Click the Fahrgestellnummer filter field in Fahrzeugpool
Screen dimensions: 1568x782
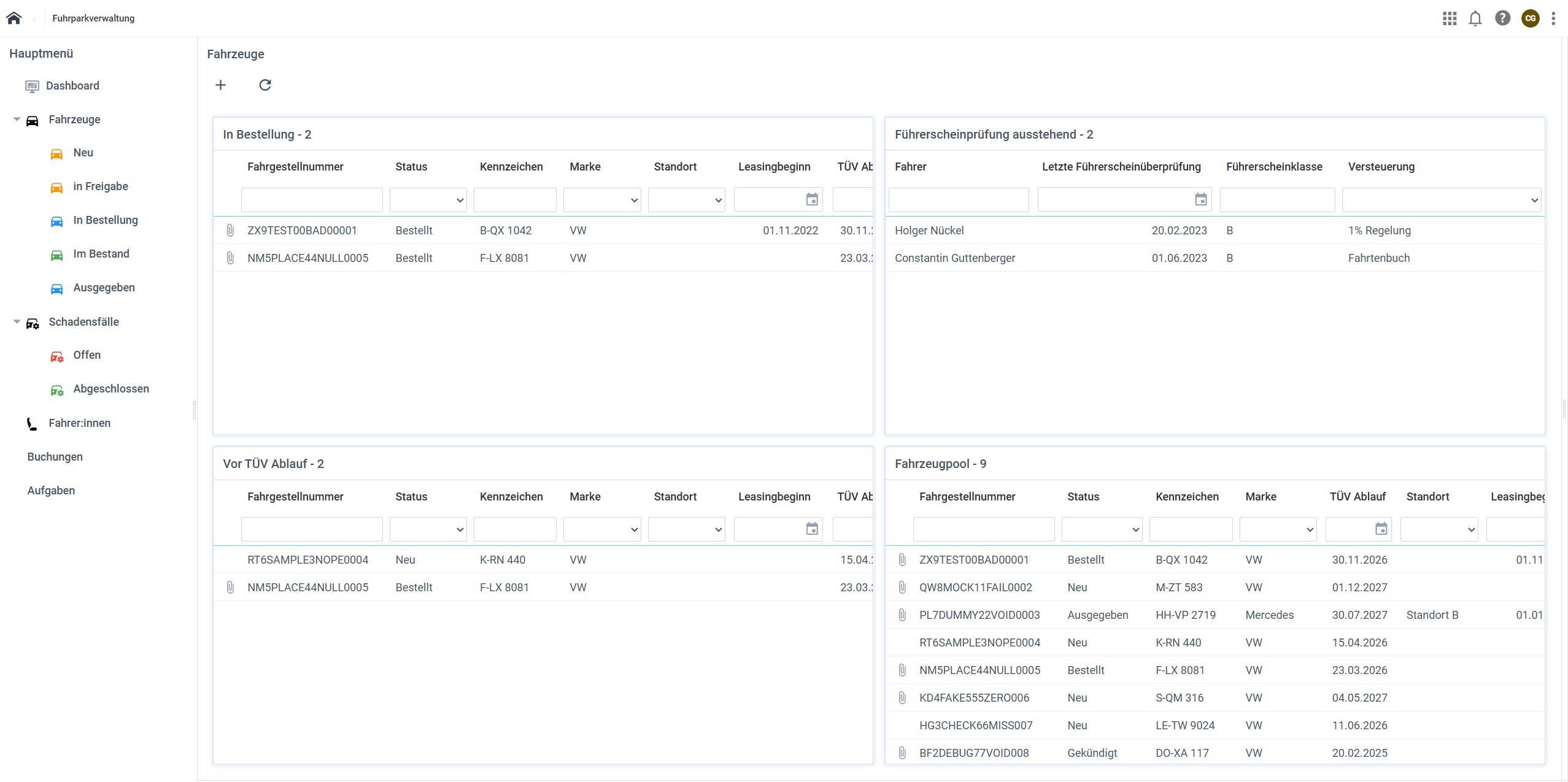point(983,528)
